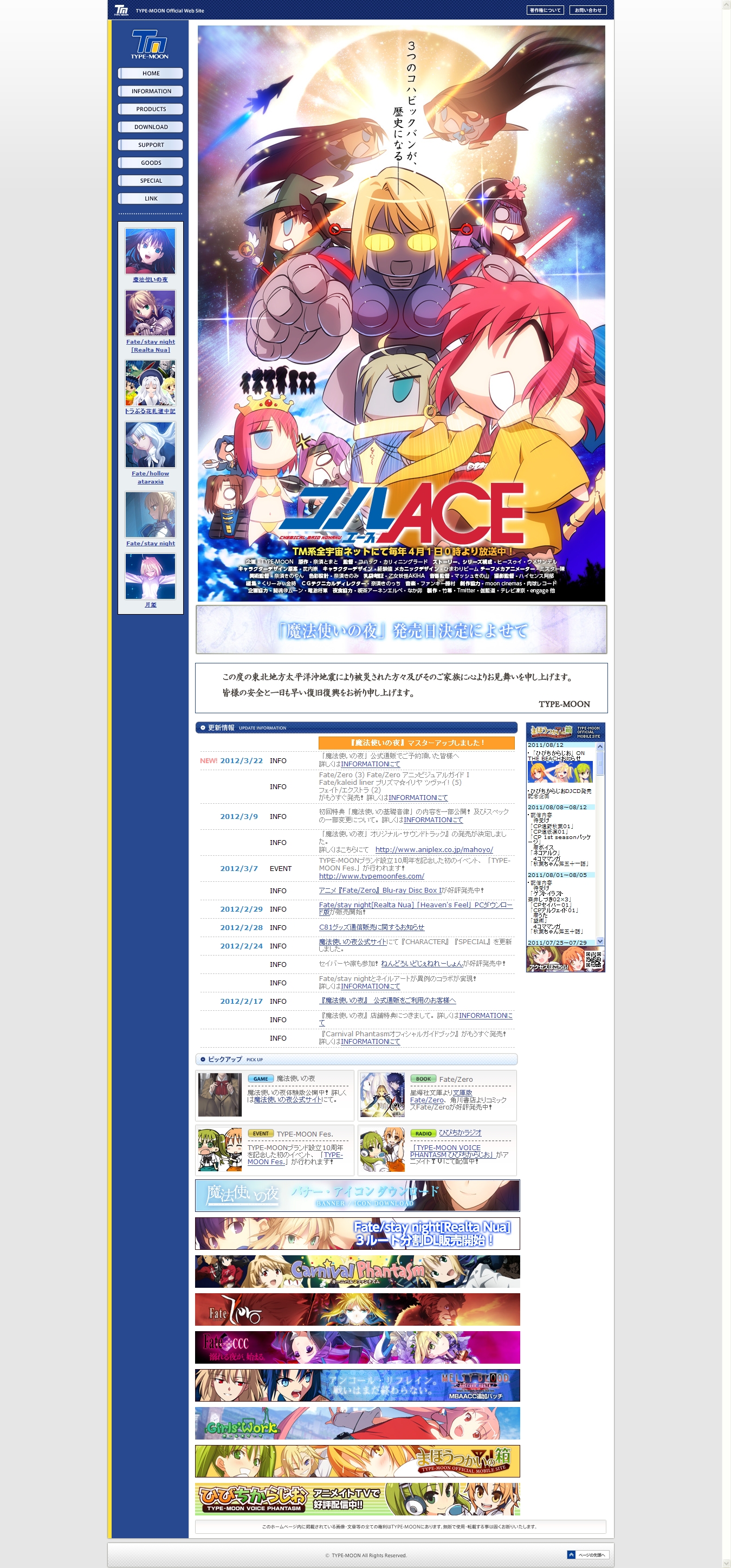Click the 著作権について header button

point(545,10)
